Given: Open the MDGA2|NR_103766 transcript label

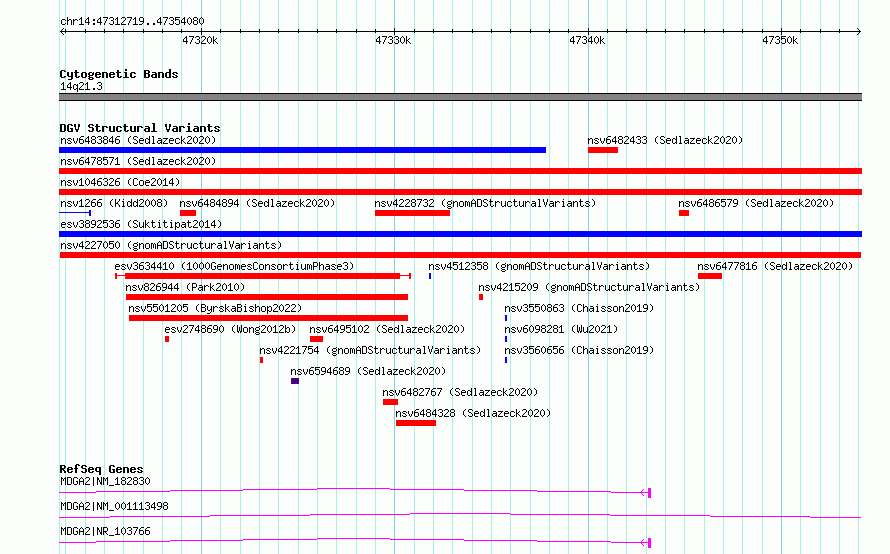Looking at the screenshot, I should point(105,531).
